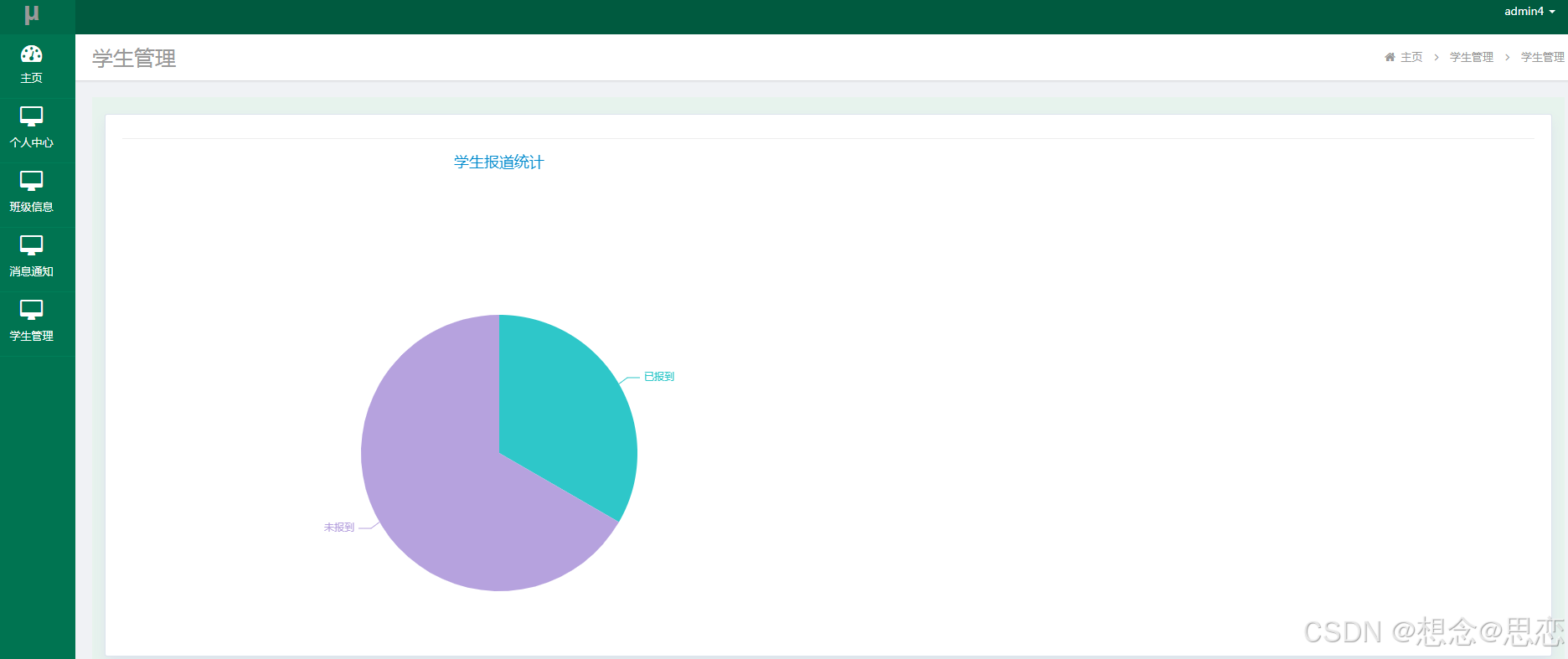The height and width of the screenshot is (659, 1568).
Task: Click the 学生报道统计 chart title
Action: (499, 162)
